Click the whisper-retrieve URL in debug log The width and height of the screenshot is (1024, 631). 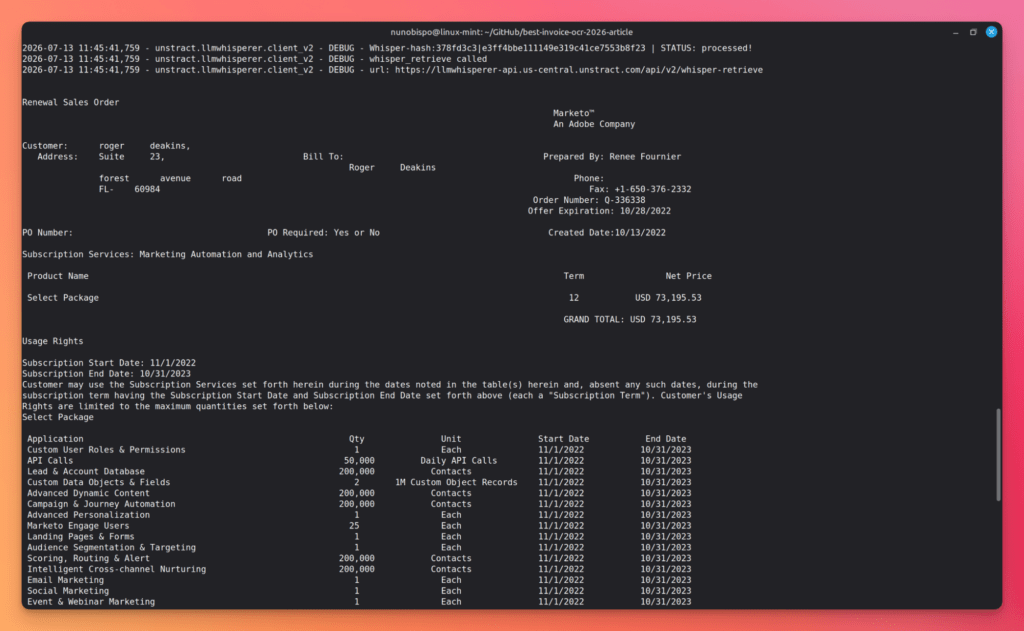tap(579, 70)
